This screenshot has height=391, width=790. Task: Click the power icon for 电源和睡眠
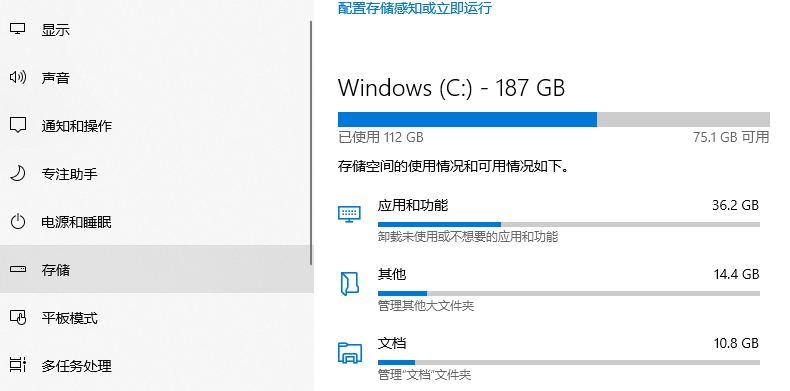click(x=18, y=221)
